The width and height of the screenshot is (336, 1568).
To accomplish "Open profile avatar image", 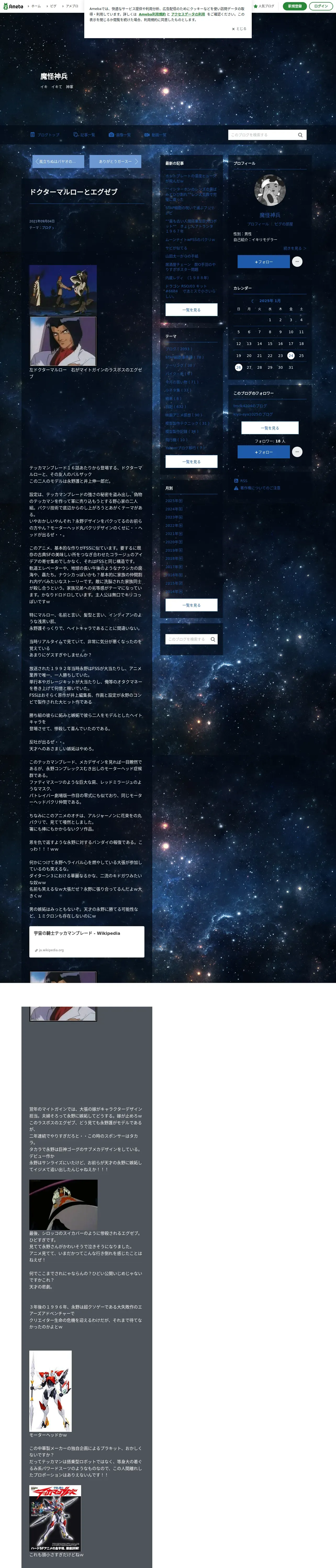I will pyautogui.click(x=270, y=191).
